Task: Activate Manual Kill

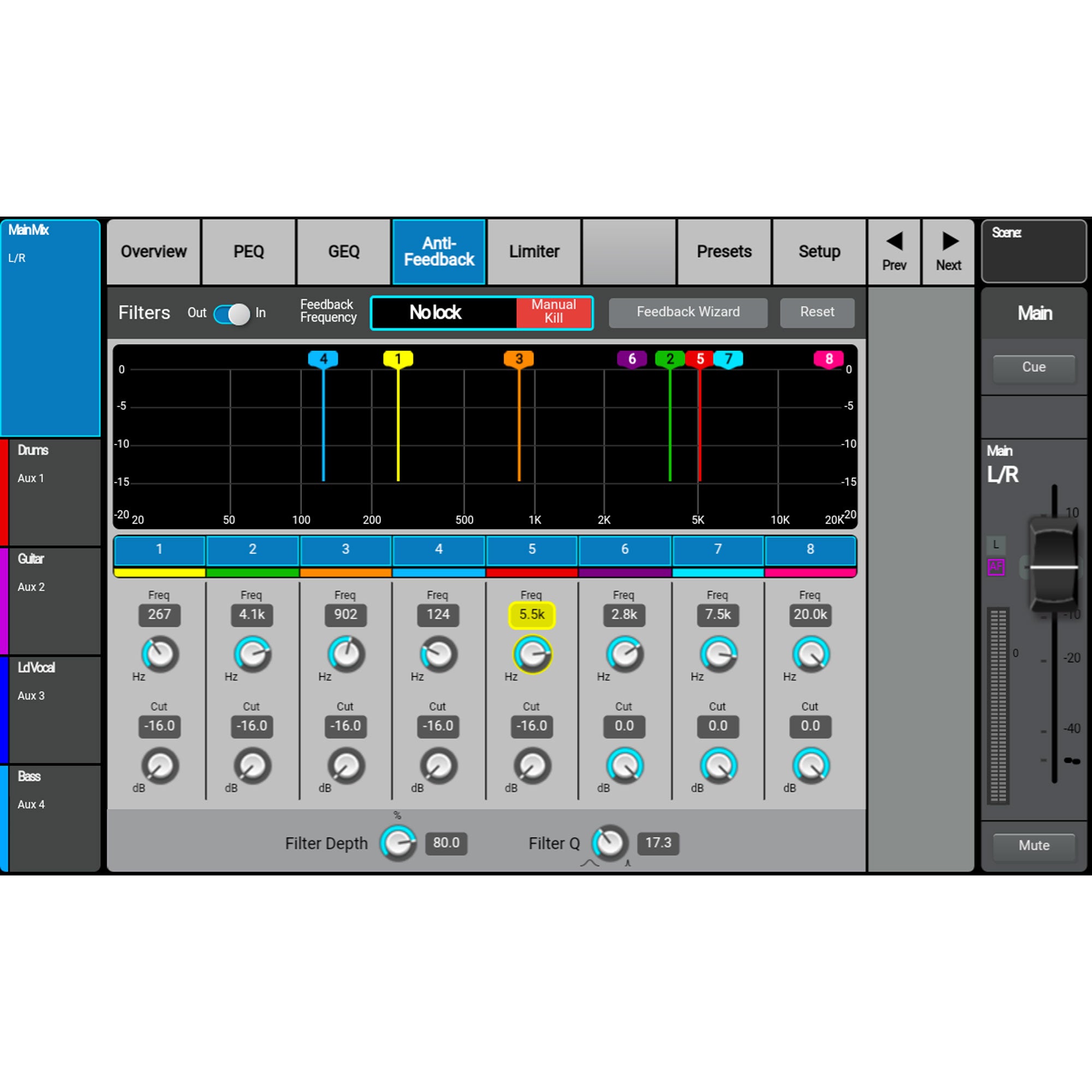Action: click(553, 312)
